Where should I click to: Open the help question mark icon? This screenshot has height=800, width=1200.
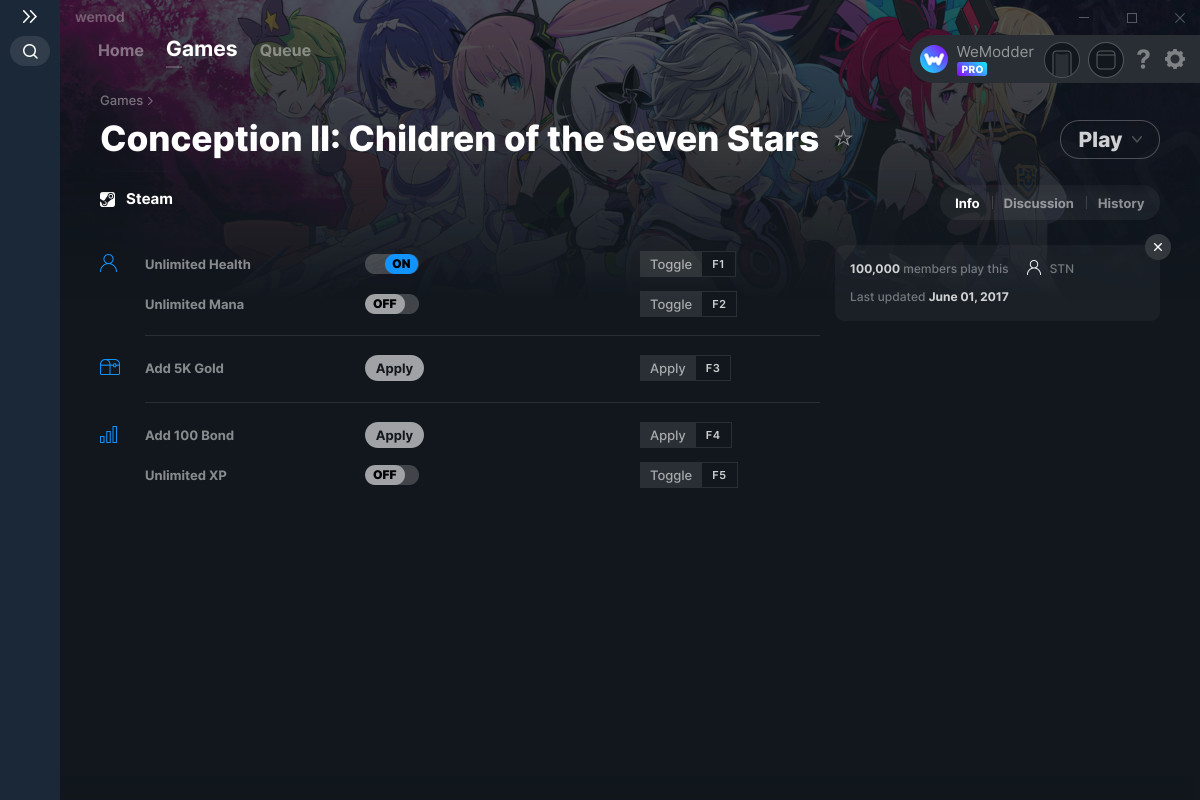pos(1143,59)
